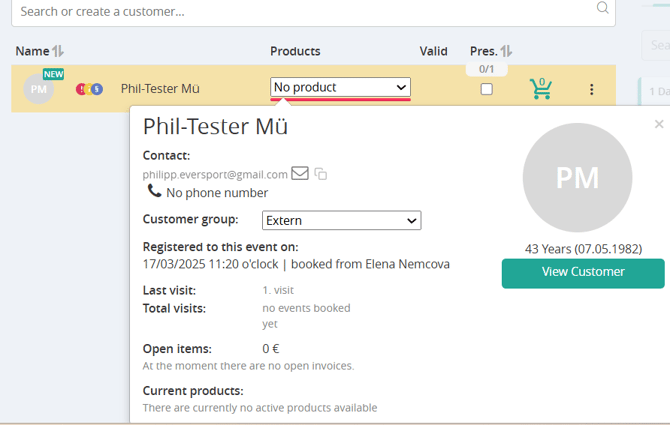Open the No product dropdown
This screenshot has width=670, height=425.
[340, 88]
